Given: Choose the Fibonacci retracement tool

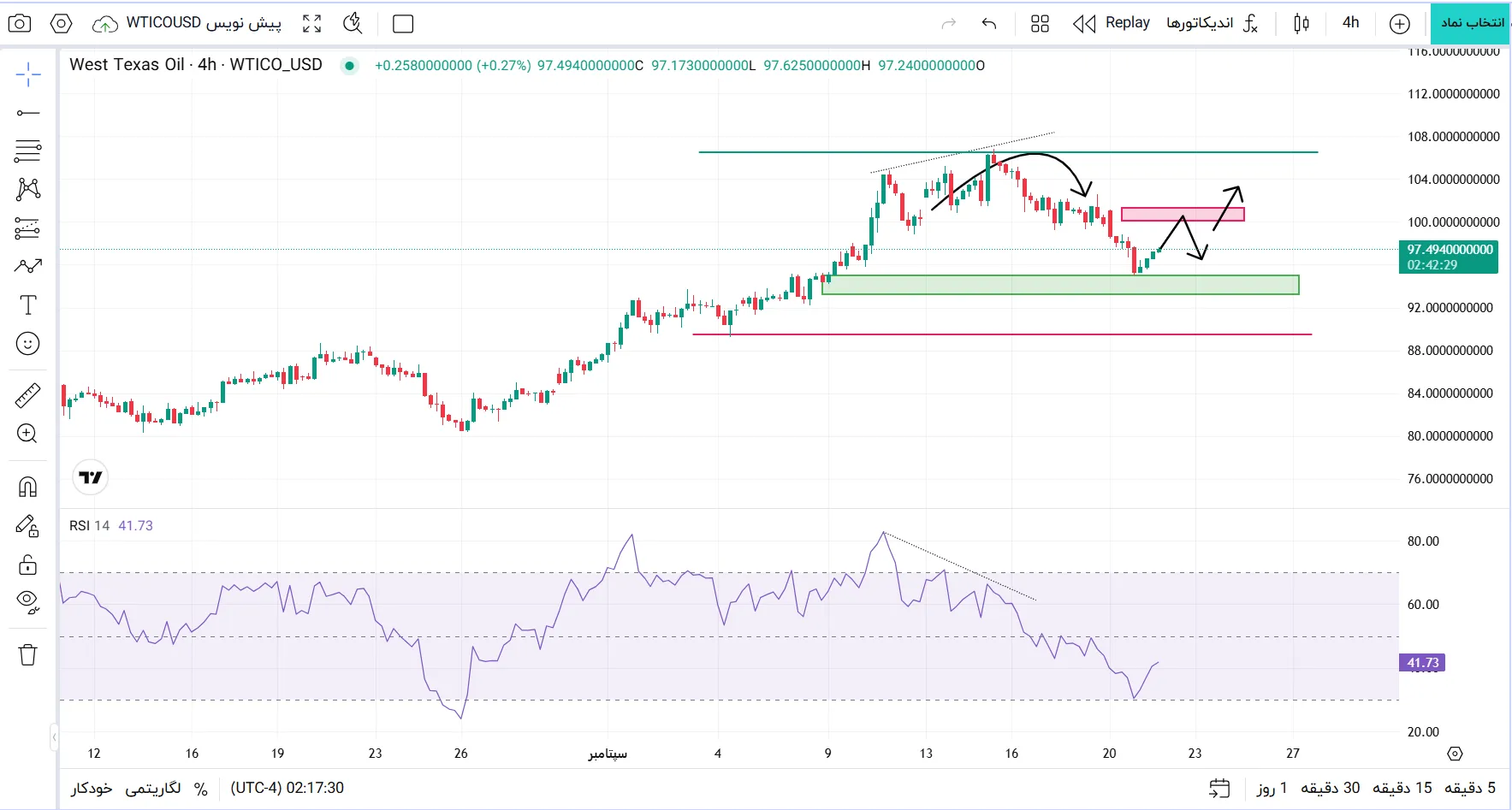Looking at the screenshot, I should [28, 151].
